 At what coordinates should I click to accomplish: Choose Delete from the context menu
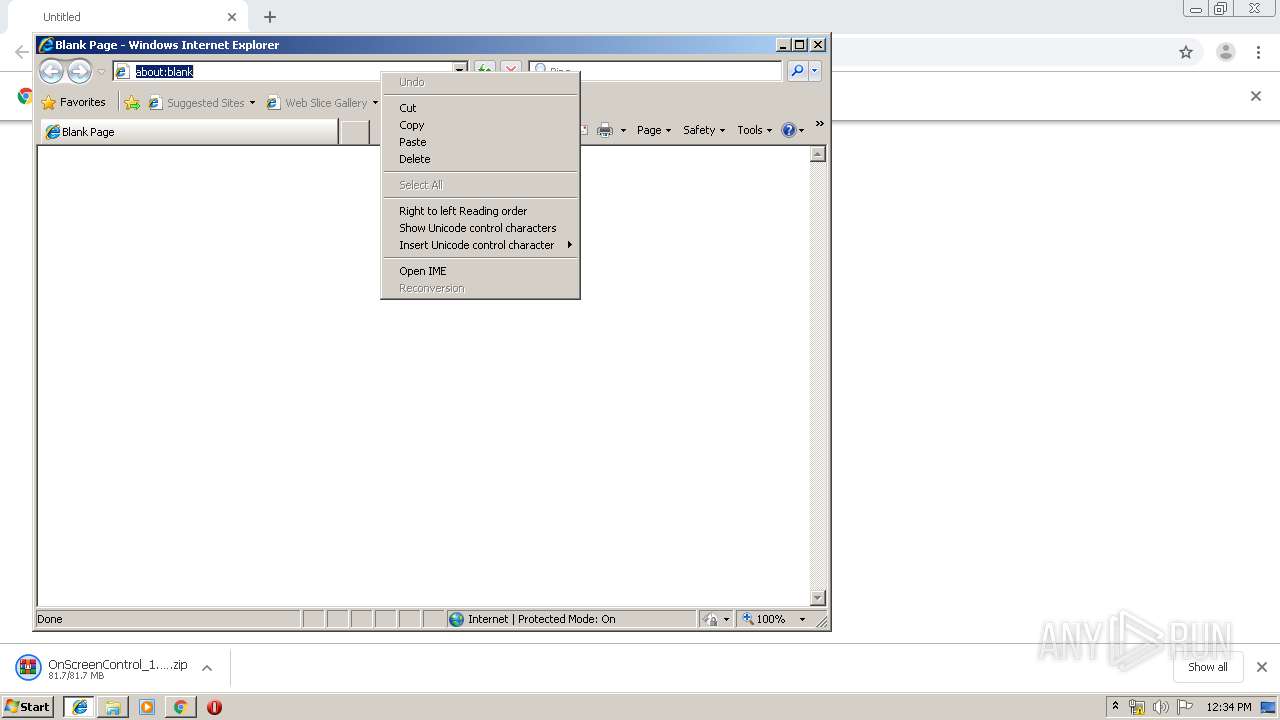click(480, 159)
